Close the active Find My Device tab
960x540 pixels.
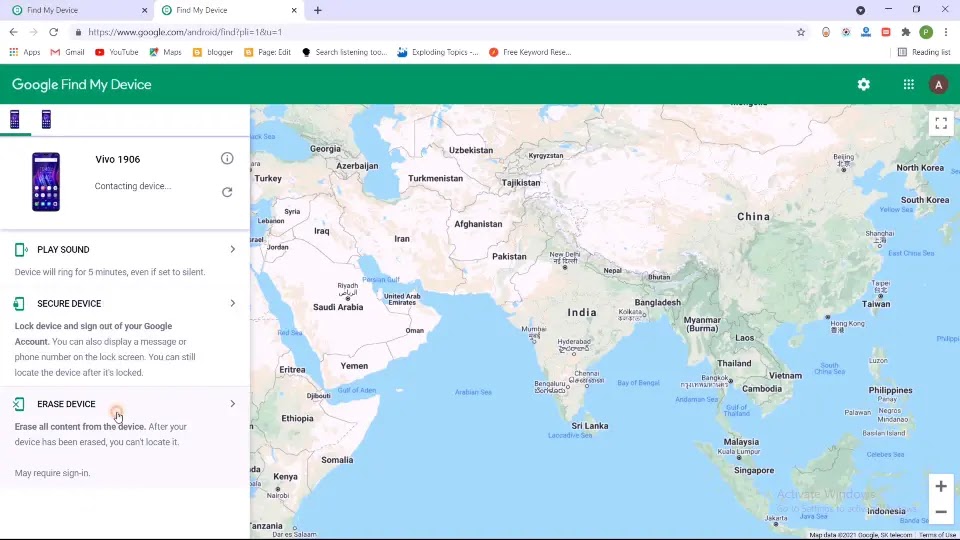[x=294, y=10]
